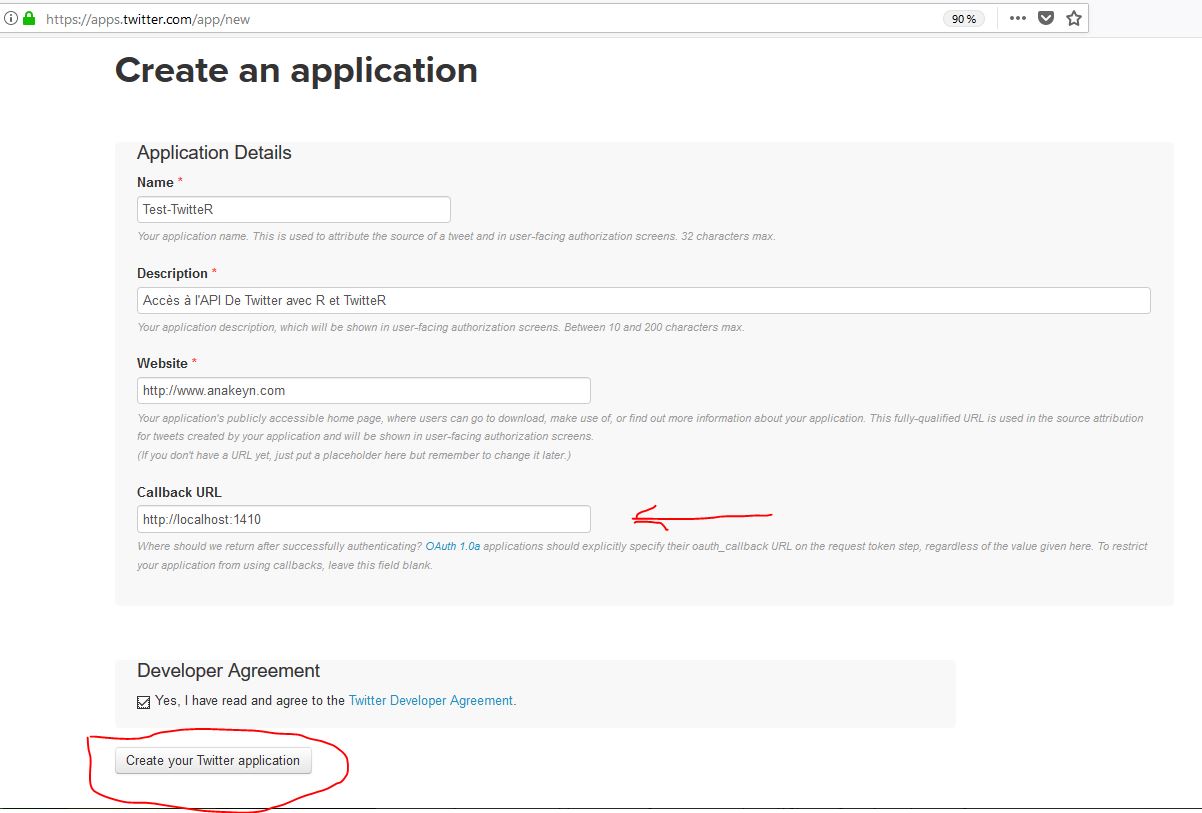The height and width of the screenshot is (813, 1202).
Task: Edit the Website field with anakeyn.com URL
Action: (364, 390)
